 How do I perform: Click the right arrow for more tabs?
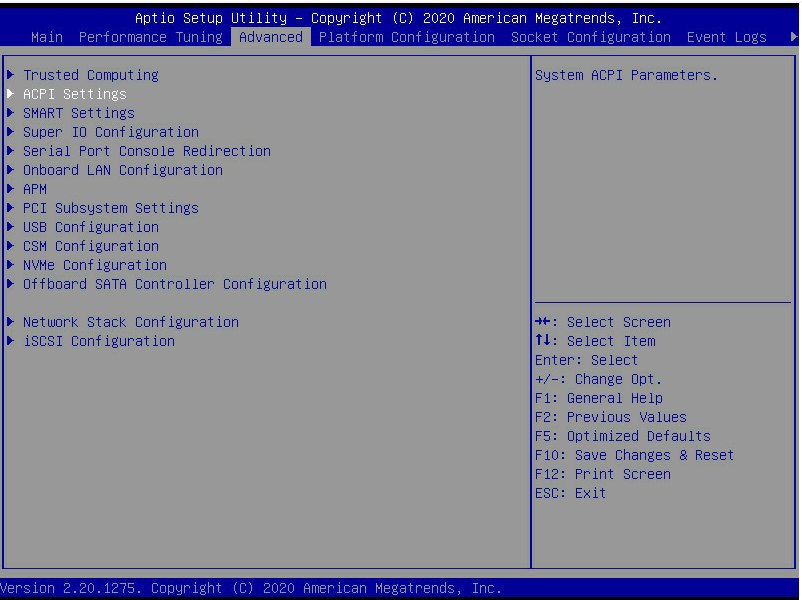click(793, 37)
